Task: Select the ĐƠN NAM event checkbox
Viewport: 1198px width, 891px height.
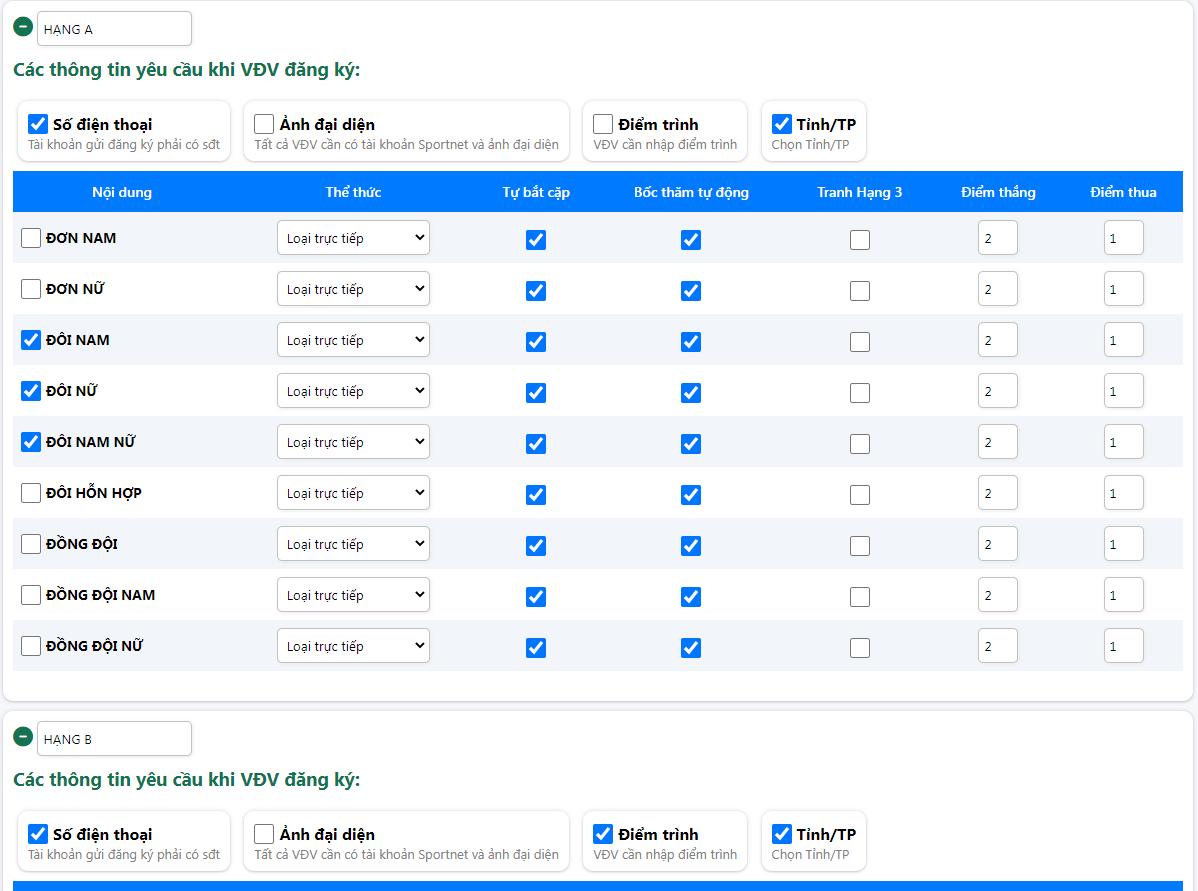Action: pyautogui.click(x=31, y=238)
